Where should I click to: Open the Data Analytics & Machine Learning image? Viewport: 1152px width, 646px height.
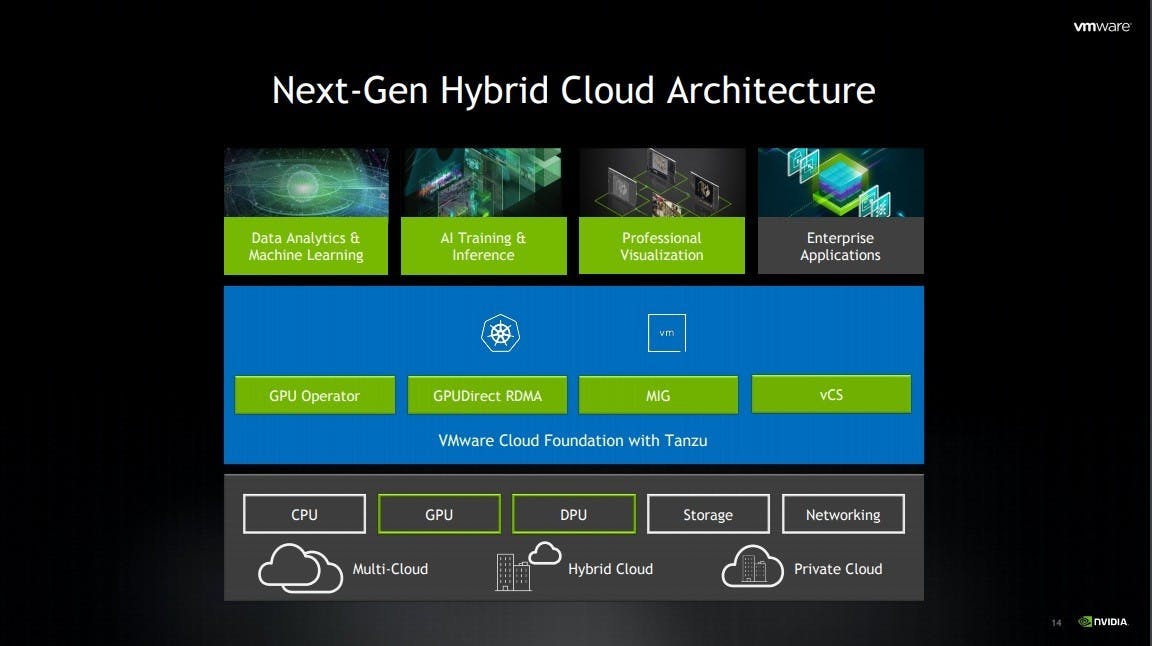pos(306,182)
